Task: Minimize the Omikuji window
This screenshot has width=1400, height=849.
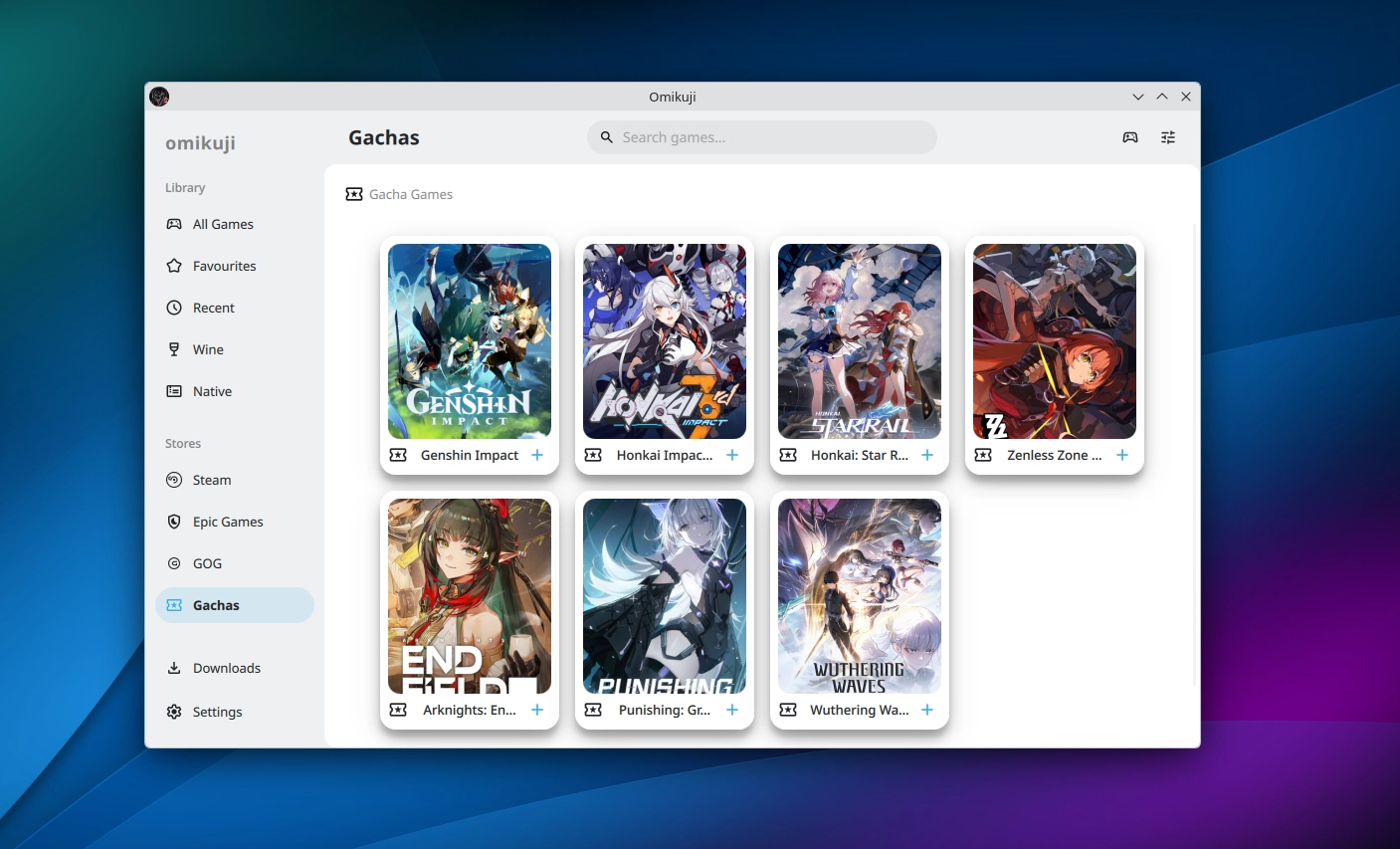Action: [x=1138, y=97]
